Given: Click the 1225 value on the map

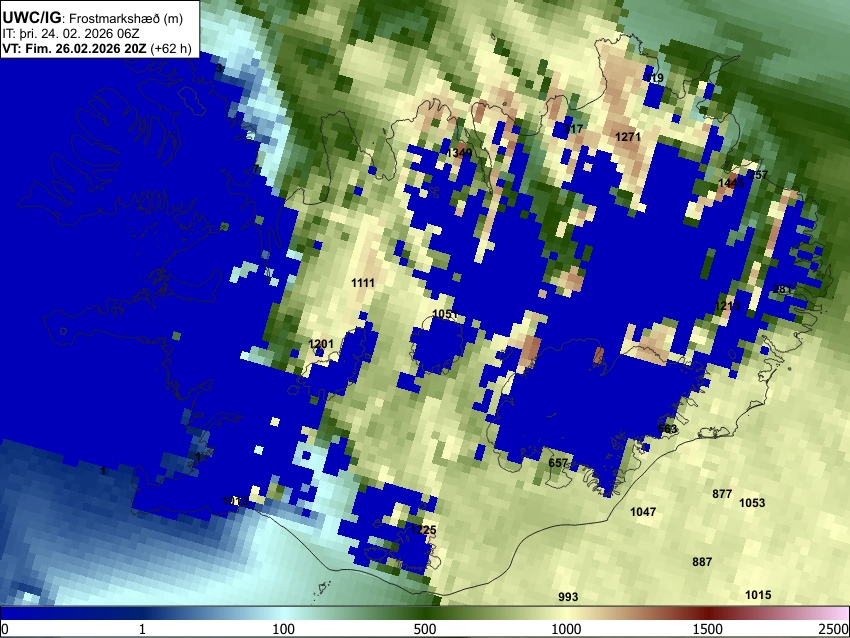Looking at the screenshot, I should click(x=423, y=530).
